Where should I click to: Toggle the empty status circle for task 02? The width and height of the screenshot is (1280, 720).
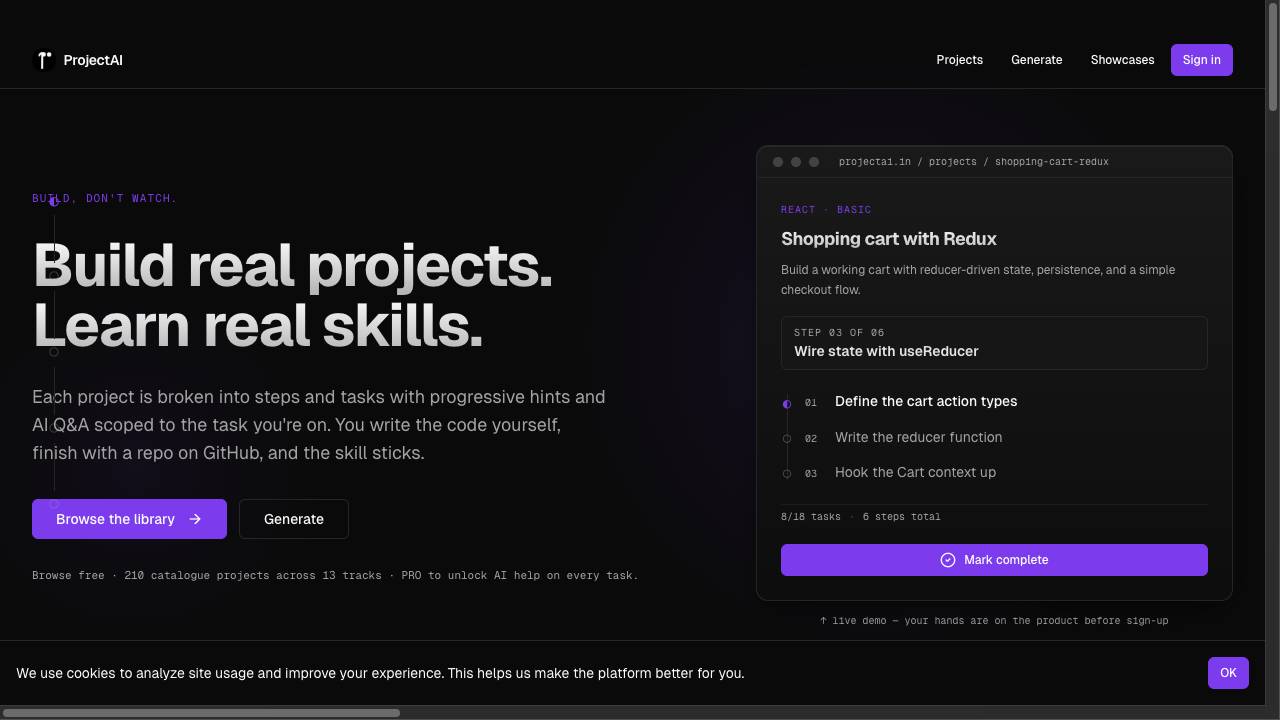pyautogui.click(x=787, y=439)
